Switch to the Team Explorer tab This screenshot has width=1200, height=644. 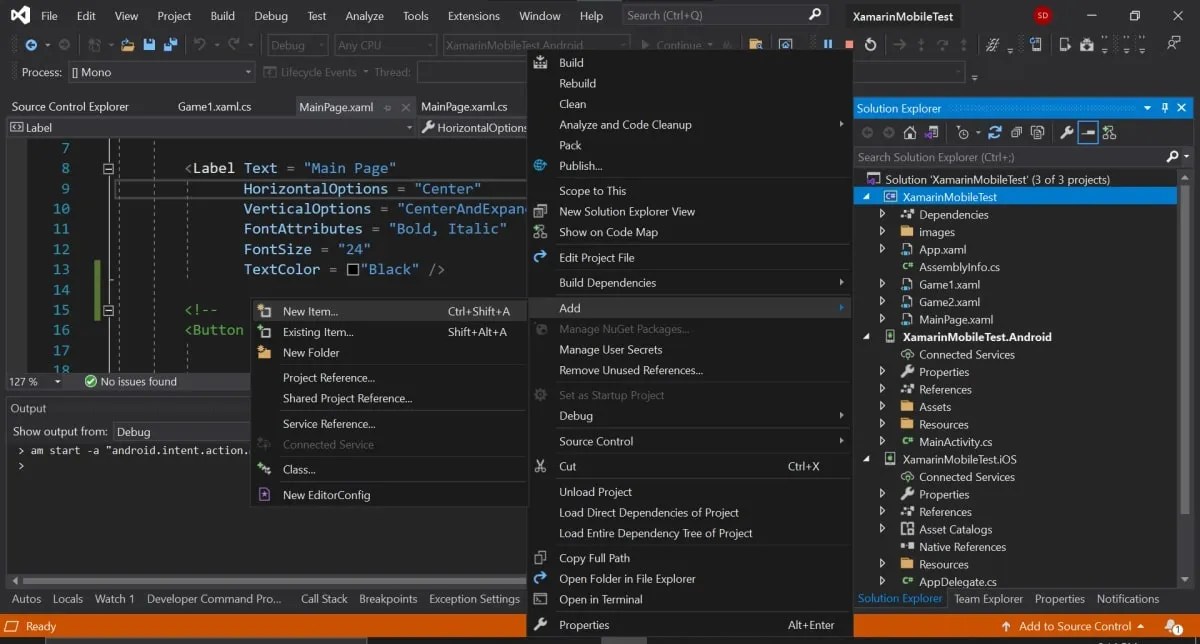(x=988, y=598)
